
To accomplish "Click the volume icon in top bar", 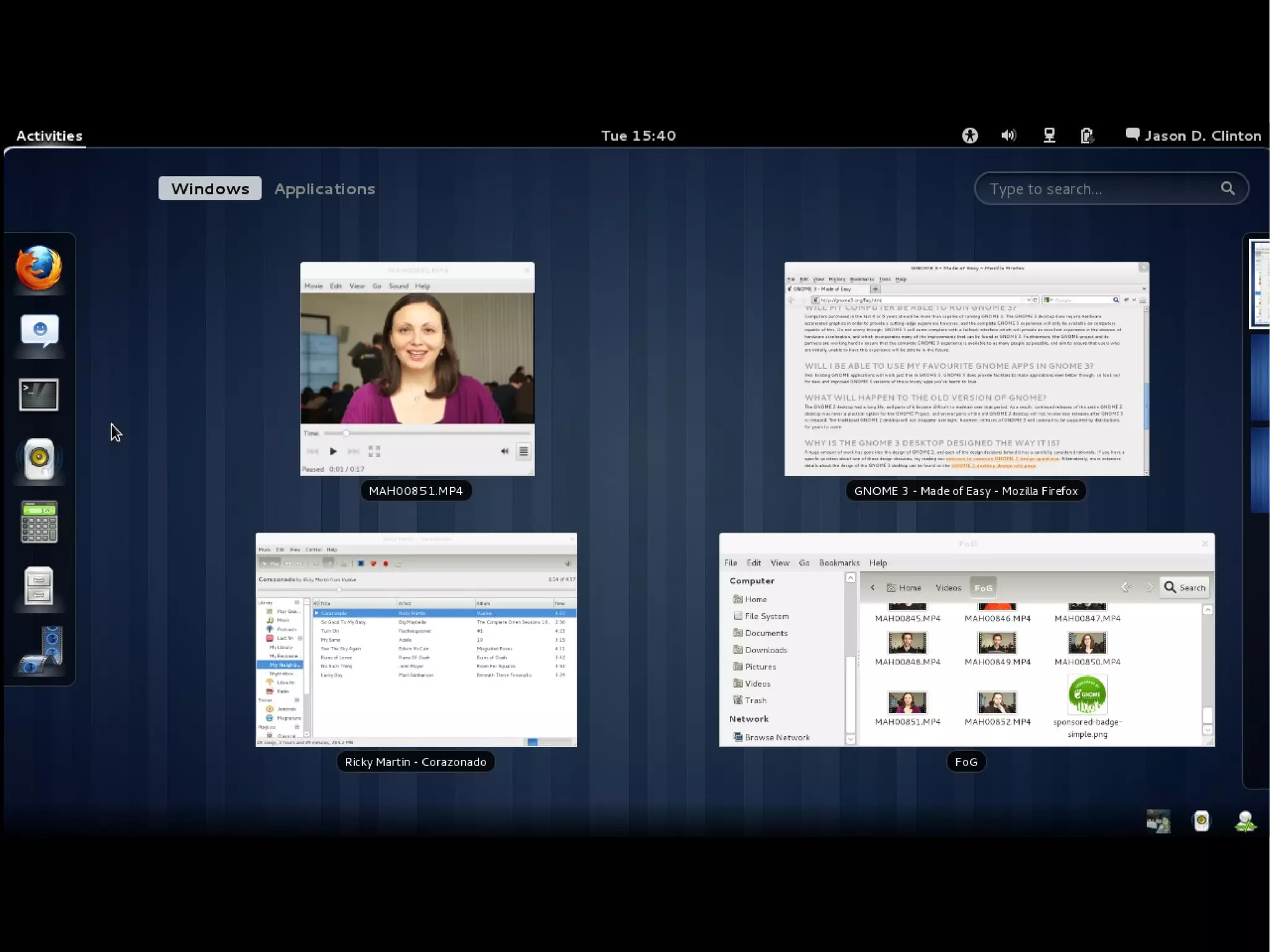I will (x=1009, y=135).
